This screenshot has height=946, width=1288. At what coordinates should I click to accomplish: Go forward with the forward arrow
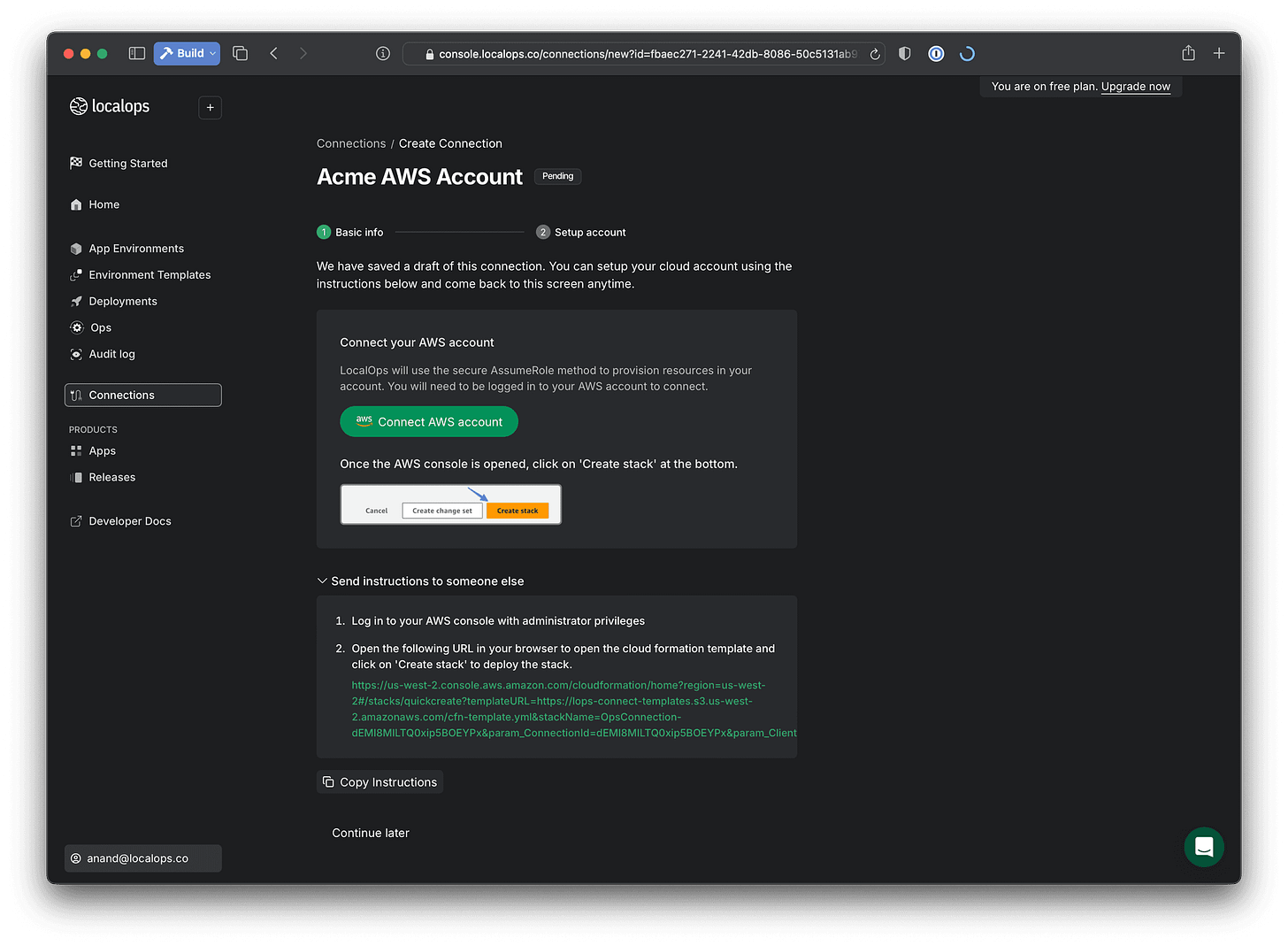pyautogui.click(x=303, y=53)
